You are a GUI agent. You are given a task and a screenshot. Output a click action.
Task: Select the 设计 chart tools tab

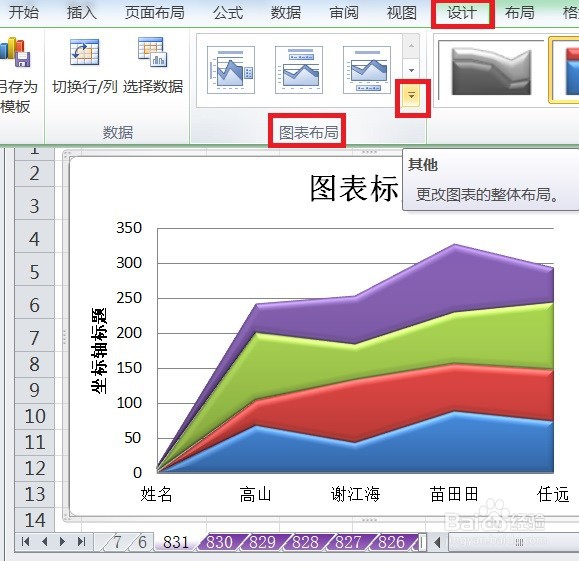[462, 13]
